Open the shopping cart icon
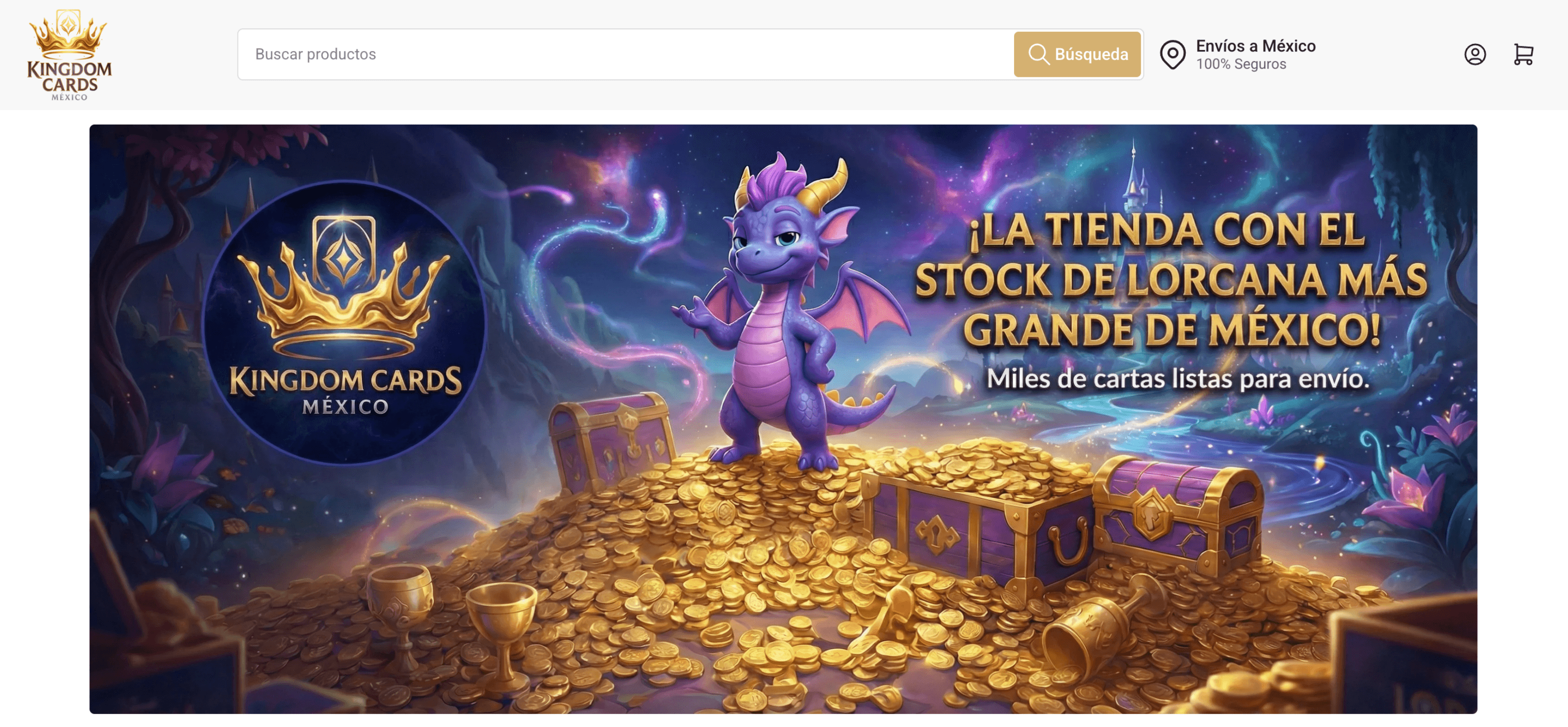 [1523, 55]
